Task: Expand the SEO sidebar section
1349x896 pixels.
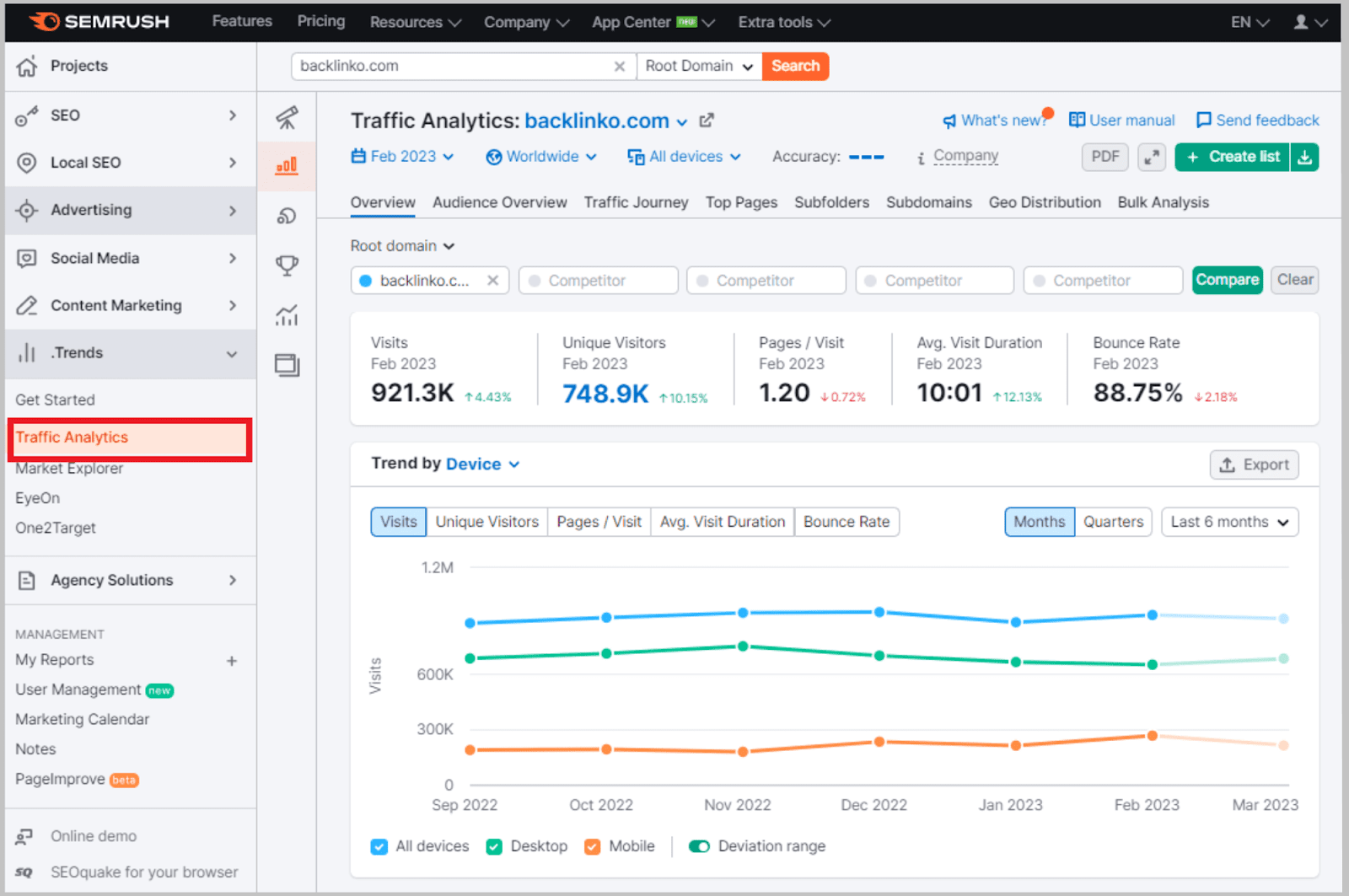Action: 233,115
